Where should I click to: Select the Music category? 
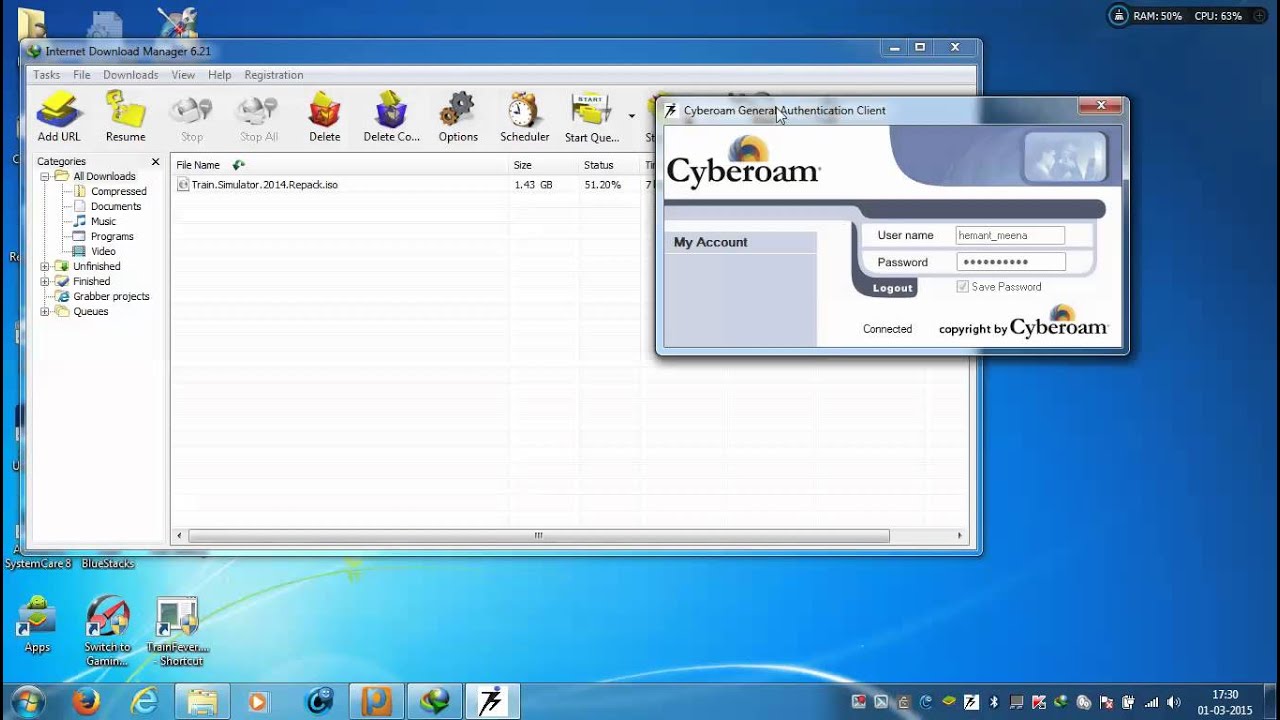coord(103,221)
